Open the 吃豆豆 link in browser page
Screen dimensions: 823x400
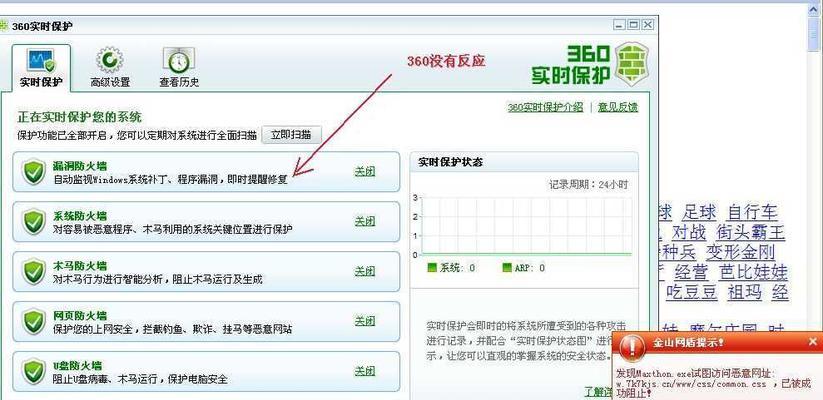click(692, 292)
